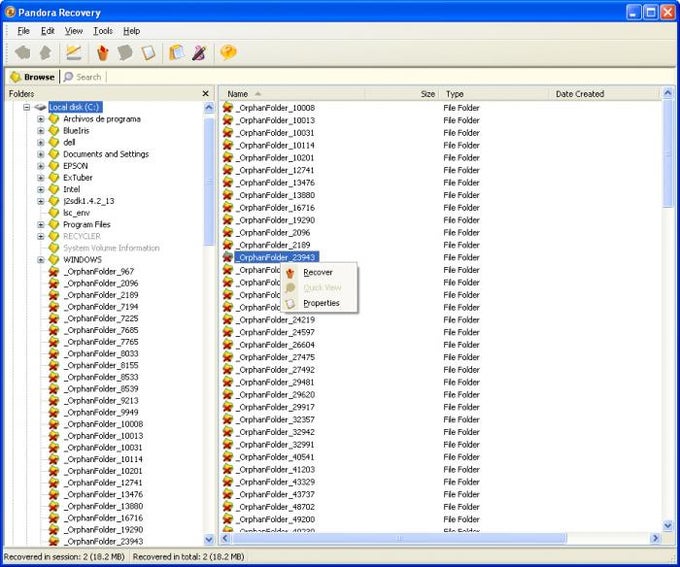Click folder icon next to Intel
Screen dimensions: 680x567
(54, 189)
